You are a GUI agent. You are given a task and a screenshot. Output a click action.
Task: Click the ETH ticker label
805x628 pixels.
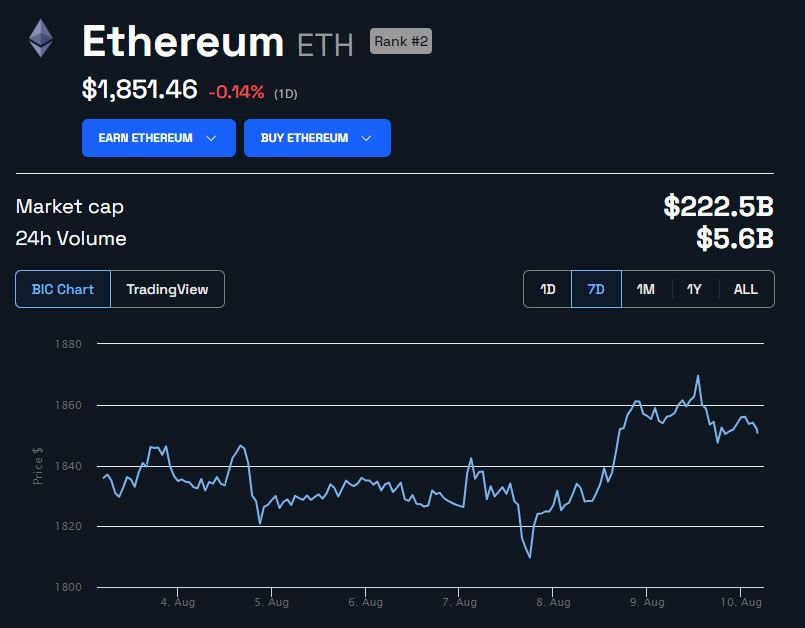pyautogui.click(x=325, y=44)
